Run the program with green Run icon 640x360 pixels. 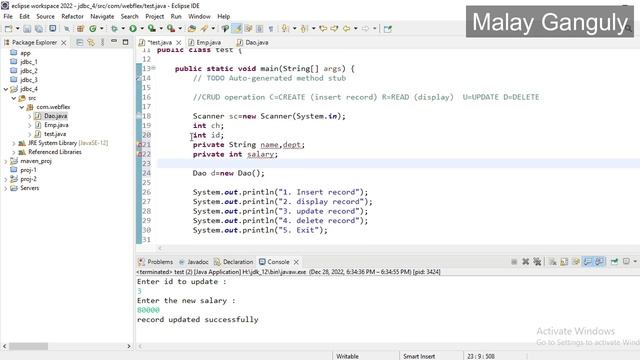[133, 29]
